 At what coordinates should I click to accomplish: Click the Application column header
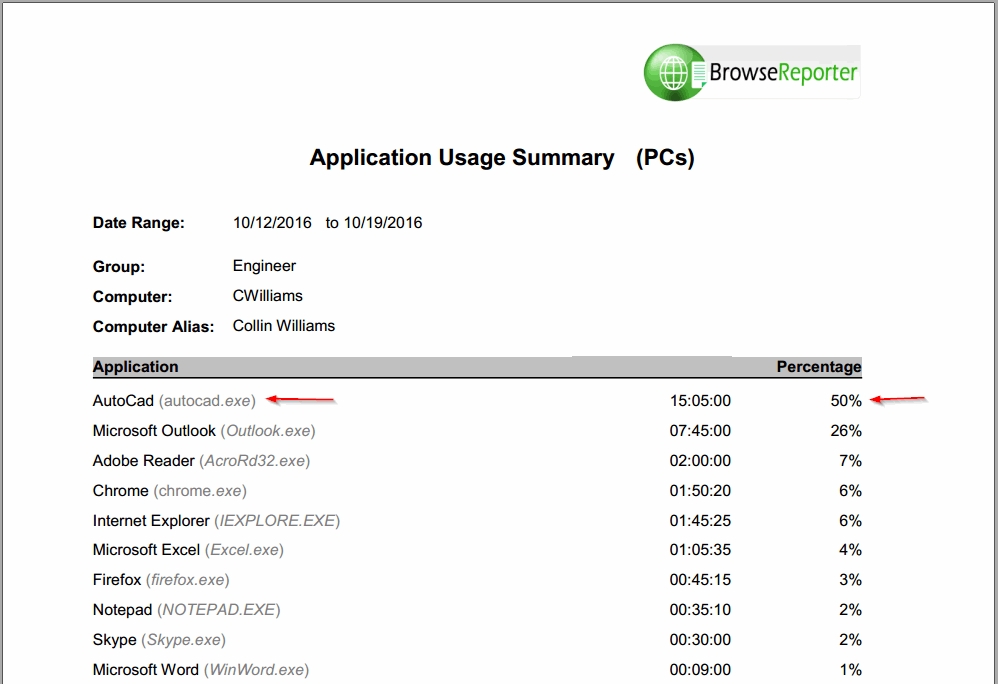click(136, 366)
